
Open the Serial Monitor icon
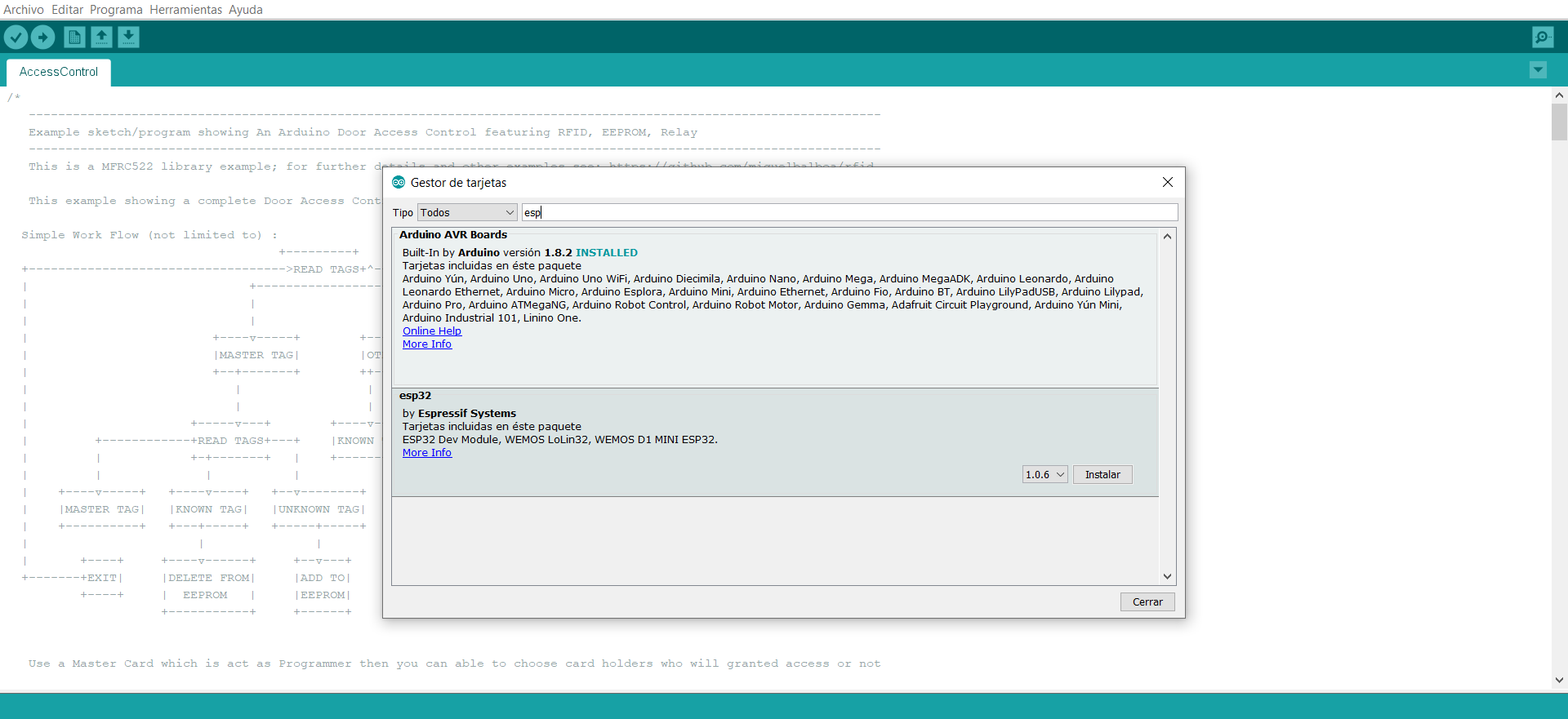point(1543,37)
